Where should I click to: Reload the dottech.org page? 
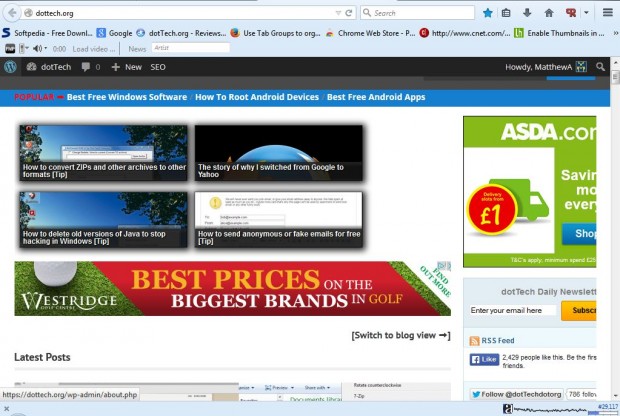tap(349, 13)
